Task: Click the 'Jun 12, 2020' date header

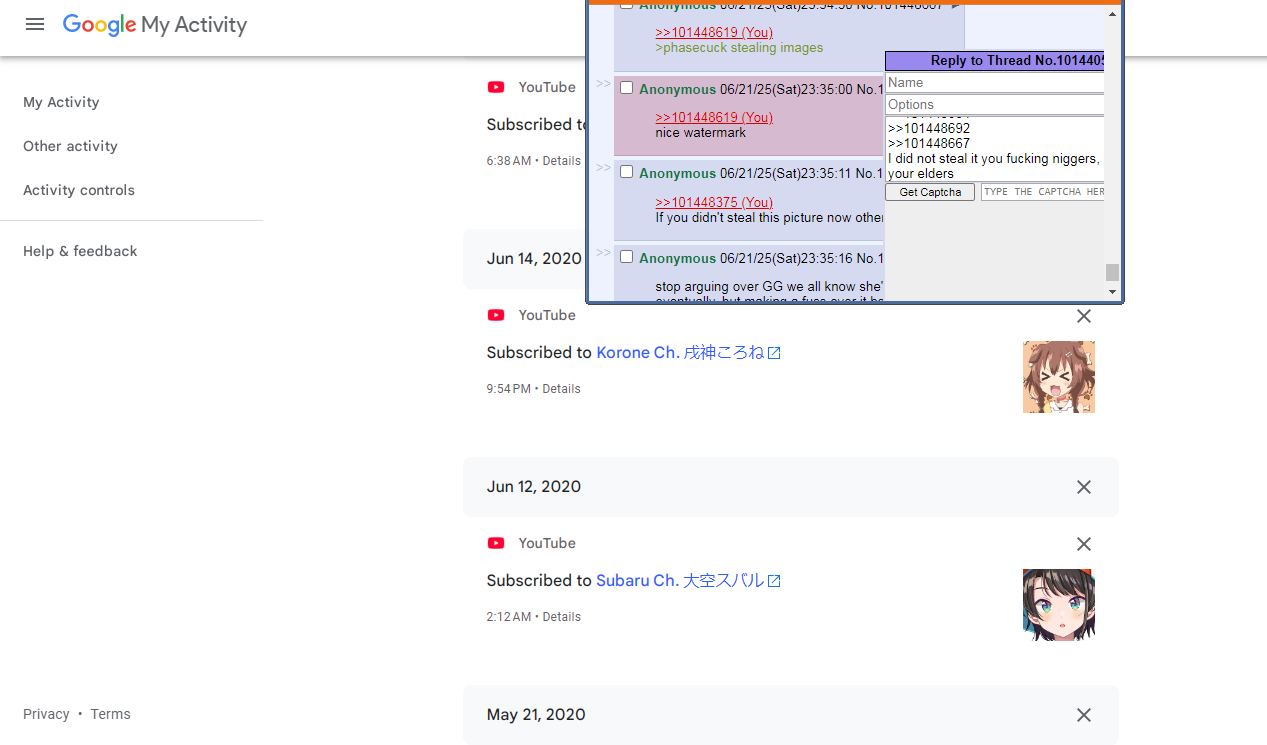Action: [534, 487]
